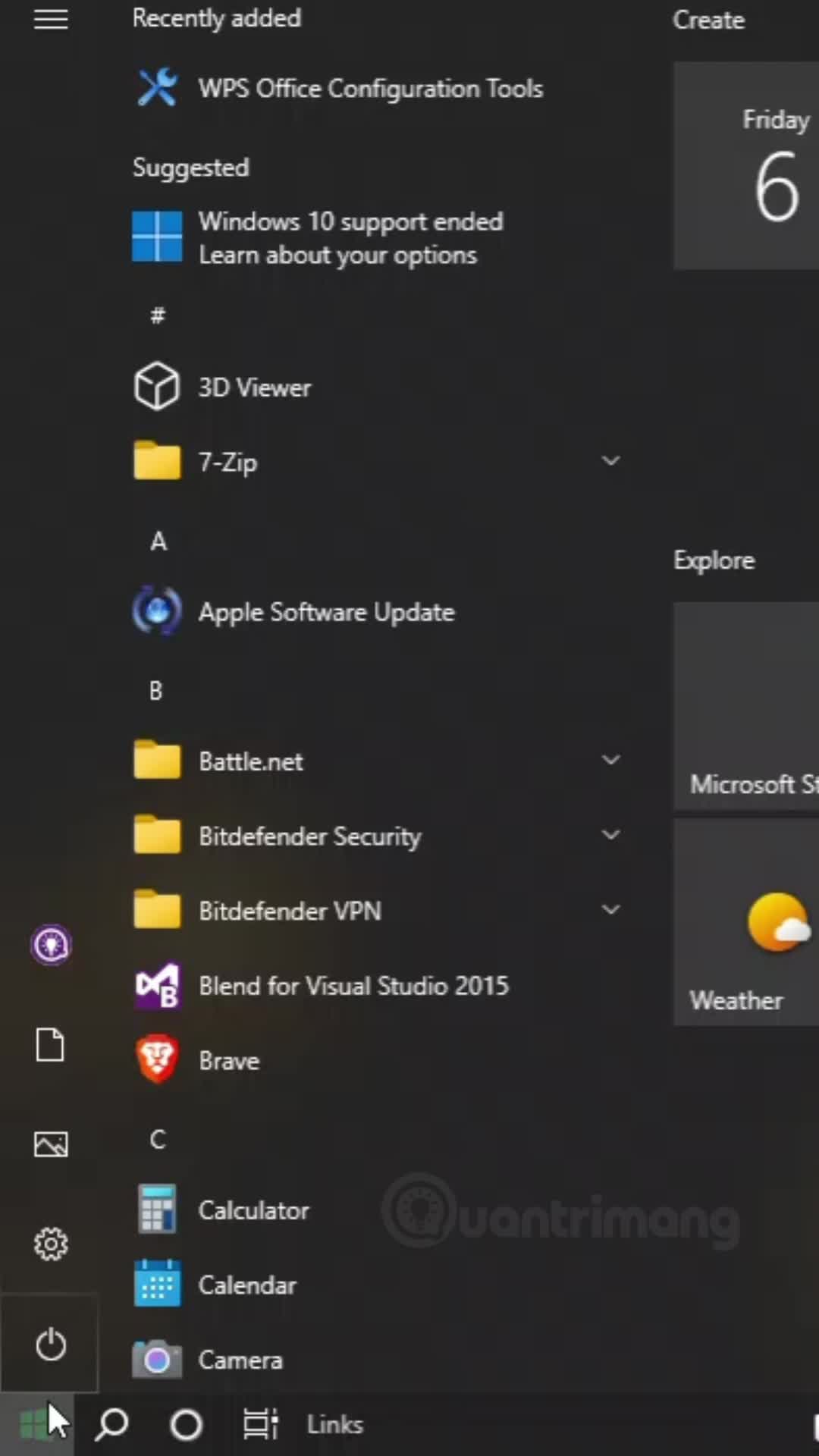
Task: Open the Friday 6 calendar tile
Action: tap(746, 166)
